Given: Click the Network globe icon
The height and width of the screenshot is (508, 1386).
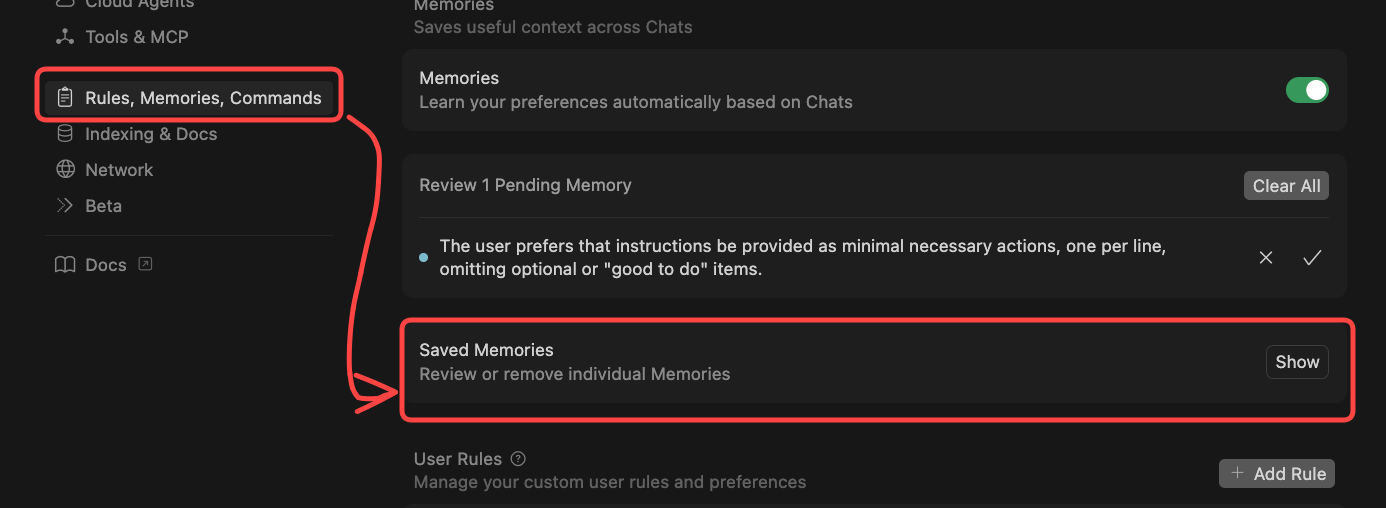Looking at the screenshot, I should click(65, 170).
